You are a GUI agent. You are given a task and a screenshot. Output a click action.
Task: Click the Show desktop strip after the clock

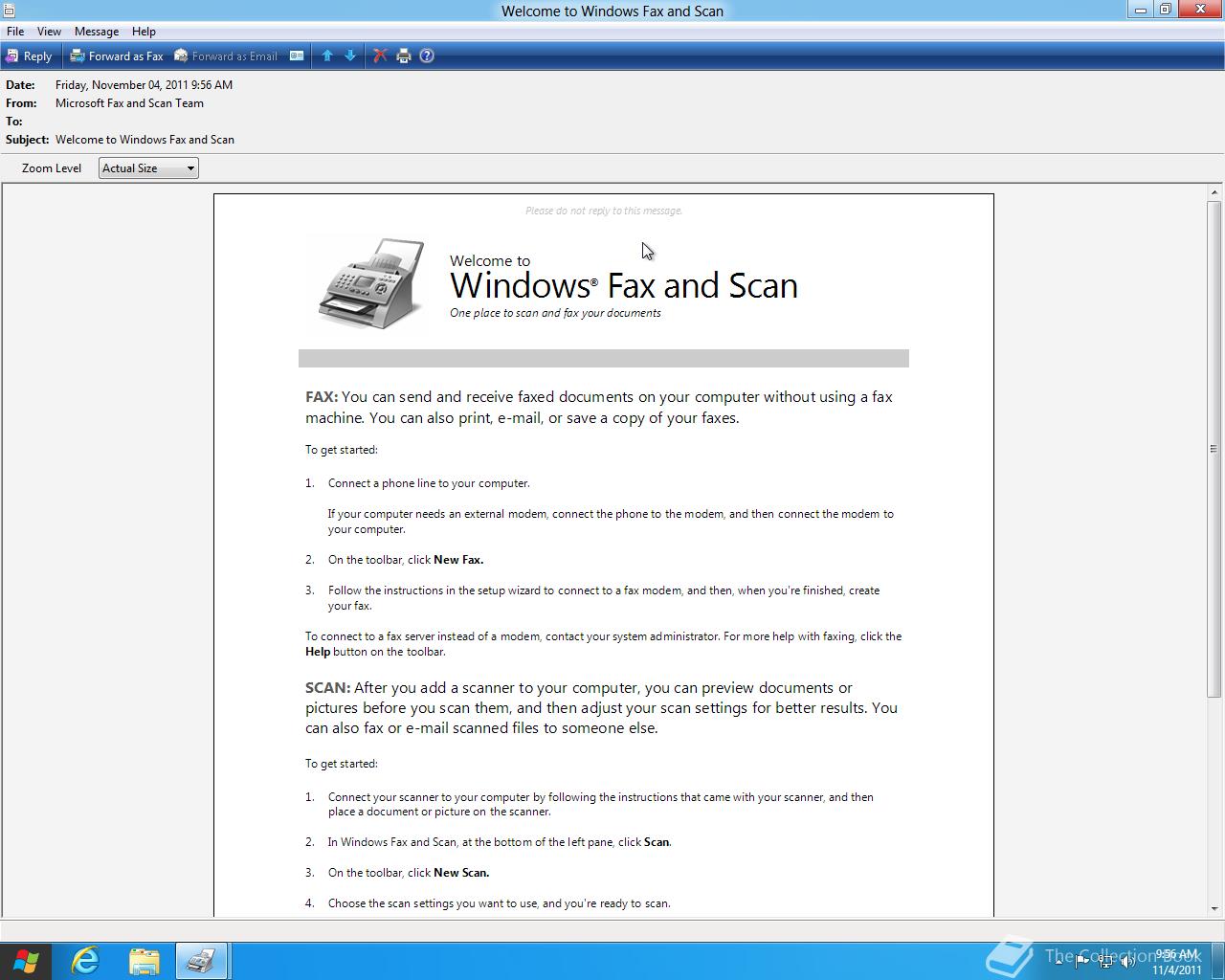[1218, 961]
